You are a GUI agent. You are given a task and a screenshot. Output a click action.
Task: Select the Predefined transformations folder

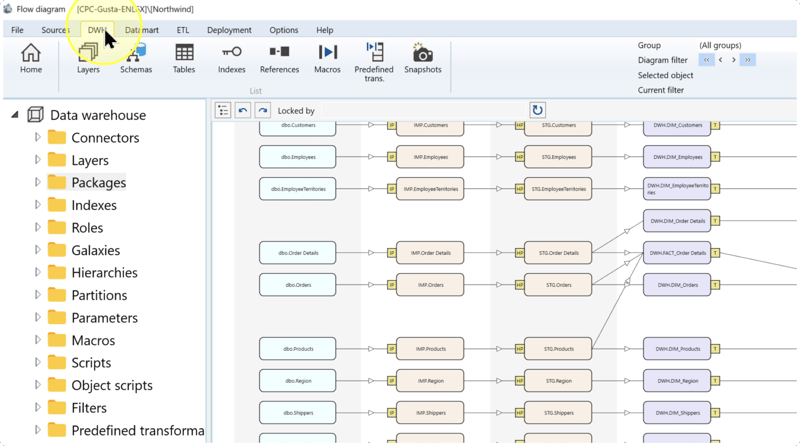coord(126,430)
